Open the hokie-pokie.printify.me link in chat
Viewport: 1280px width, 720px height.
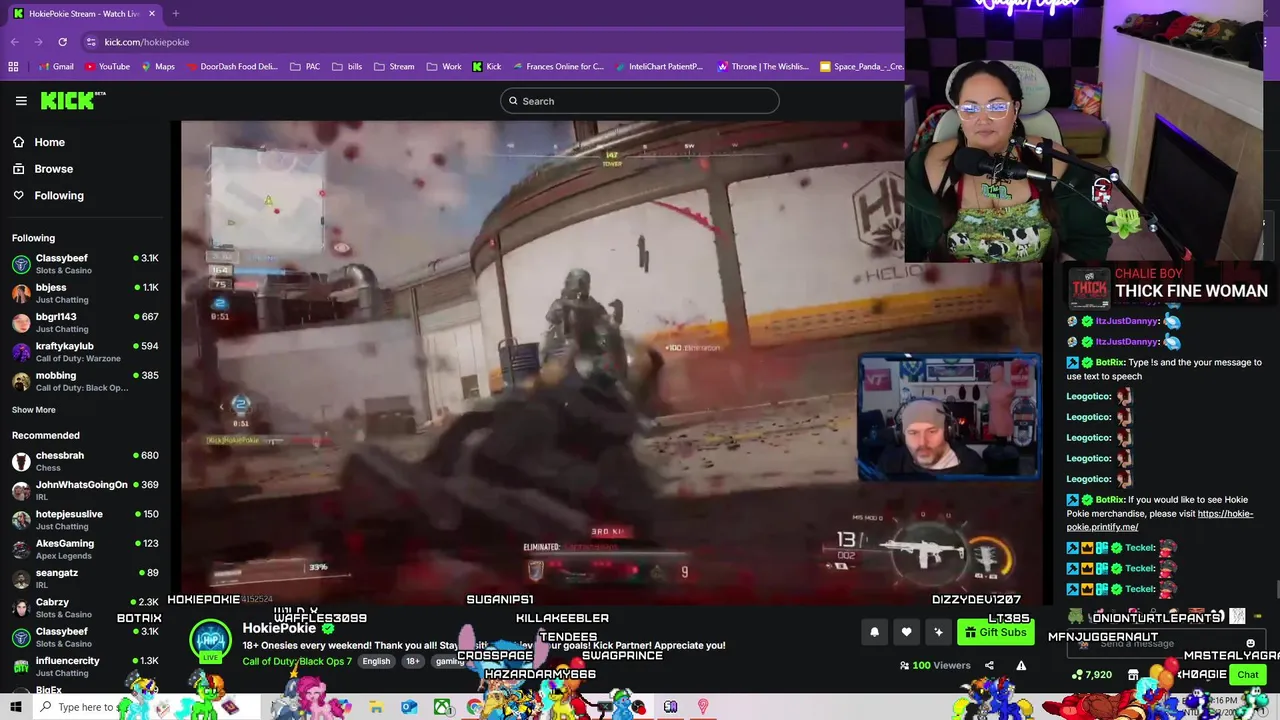click(1159, 520)
